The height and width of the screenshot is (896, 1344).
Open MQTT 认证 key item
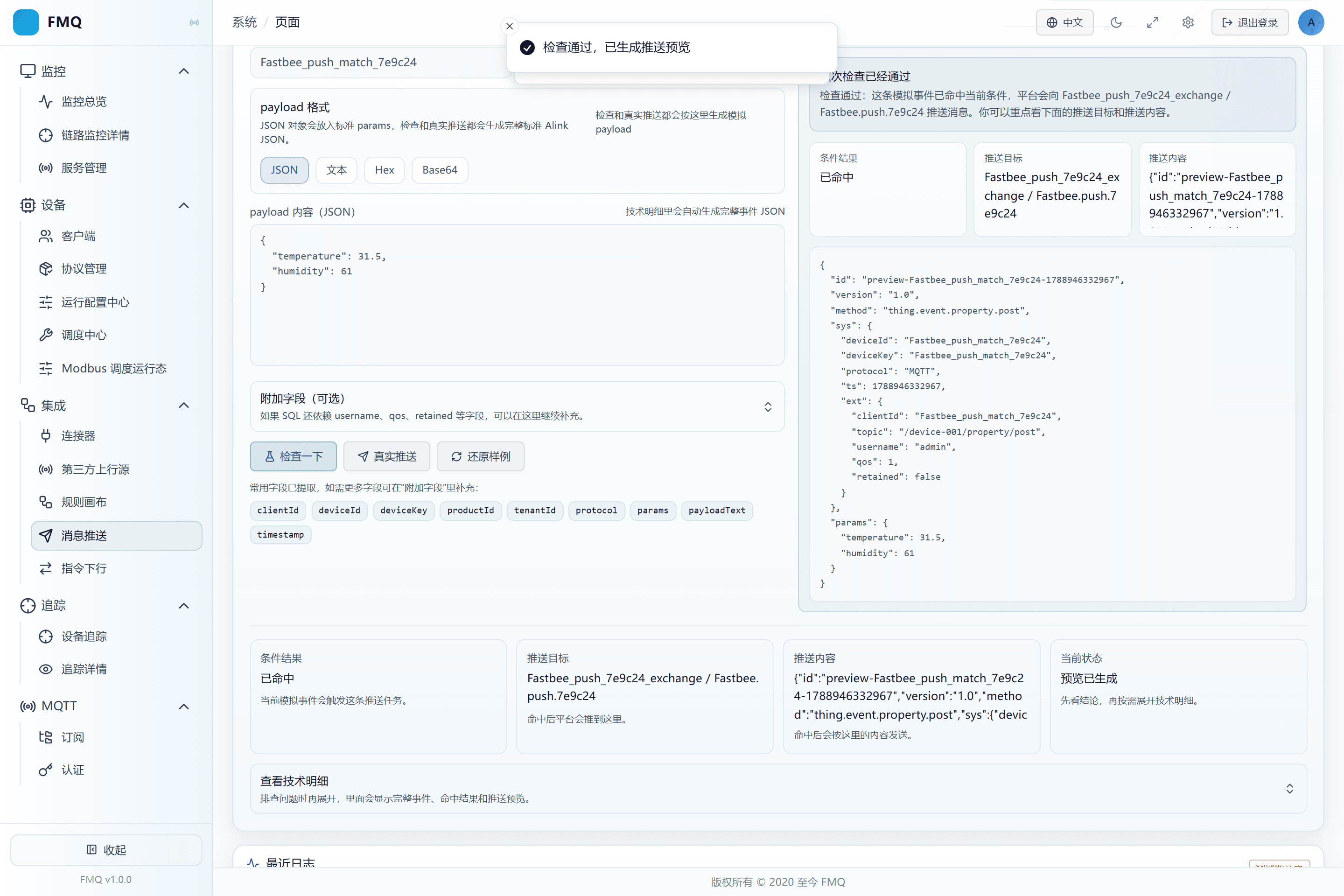tap(117, 770)
